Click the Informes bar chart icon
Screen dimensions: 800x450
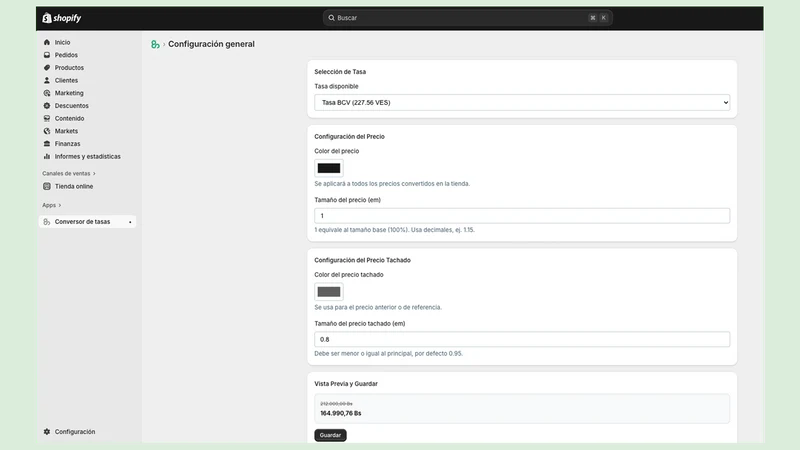(x=47, y=157)
